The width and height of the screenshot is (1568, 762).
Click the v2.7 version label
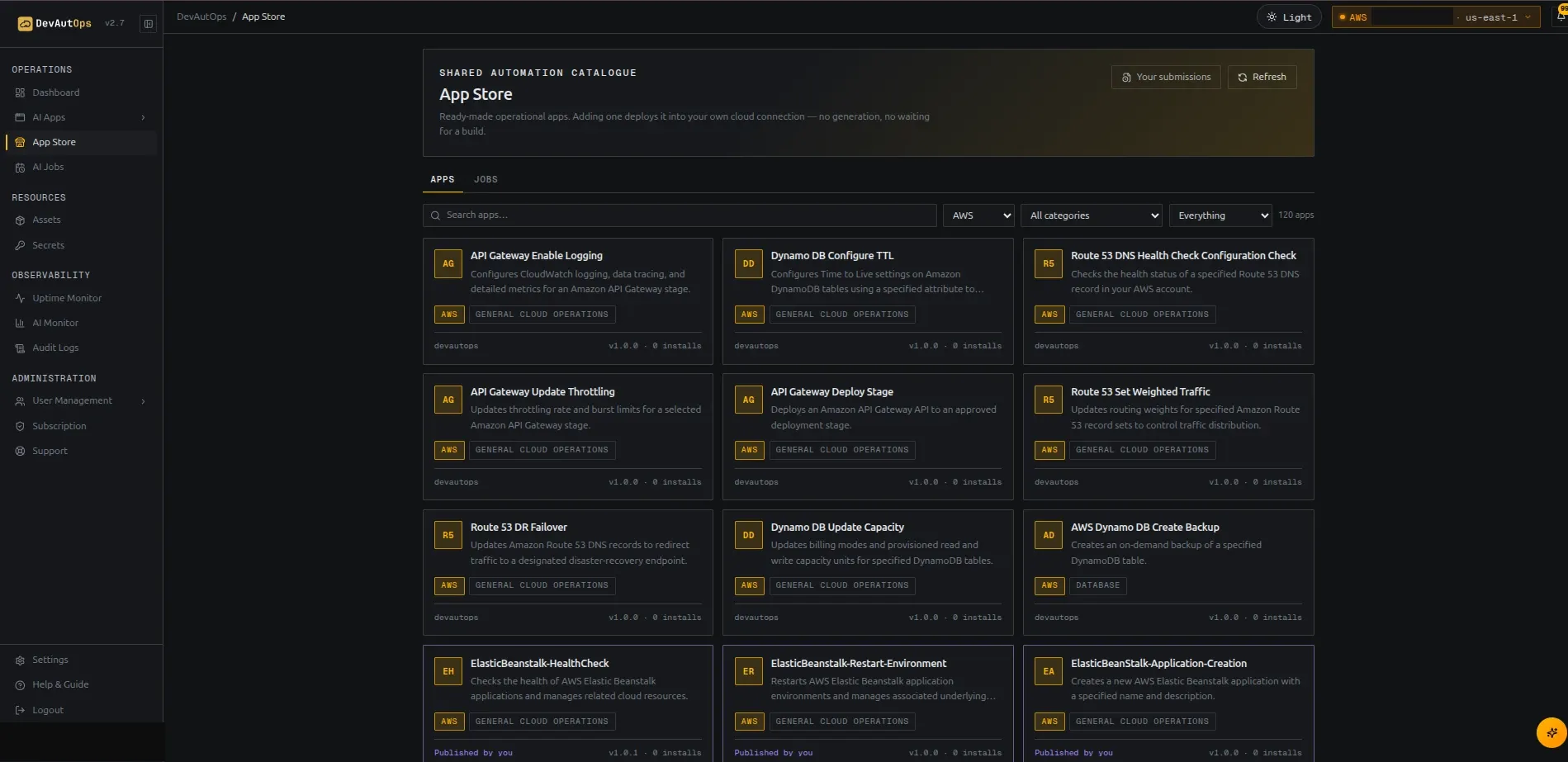pos(115,23)
